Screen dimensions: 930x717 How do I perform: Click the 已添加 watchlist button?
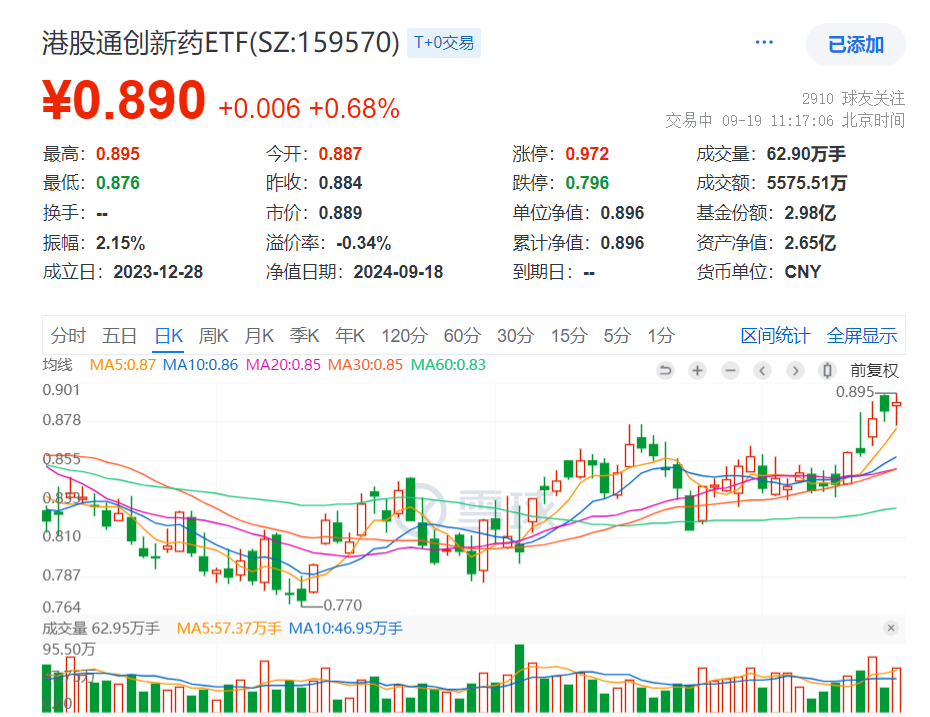(855, 44)
